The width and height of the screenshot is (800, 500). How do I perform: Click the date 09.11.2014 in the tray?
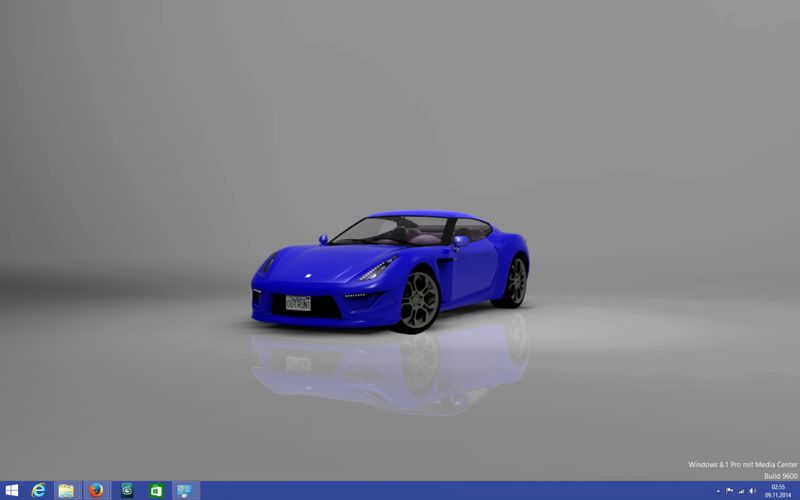pyautogui.click(x=778, y=495)
